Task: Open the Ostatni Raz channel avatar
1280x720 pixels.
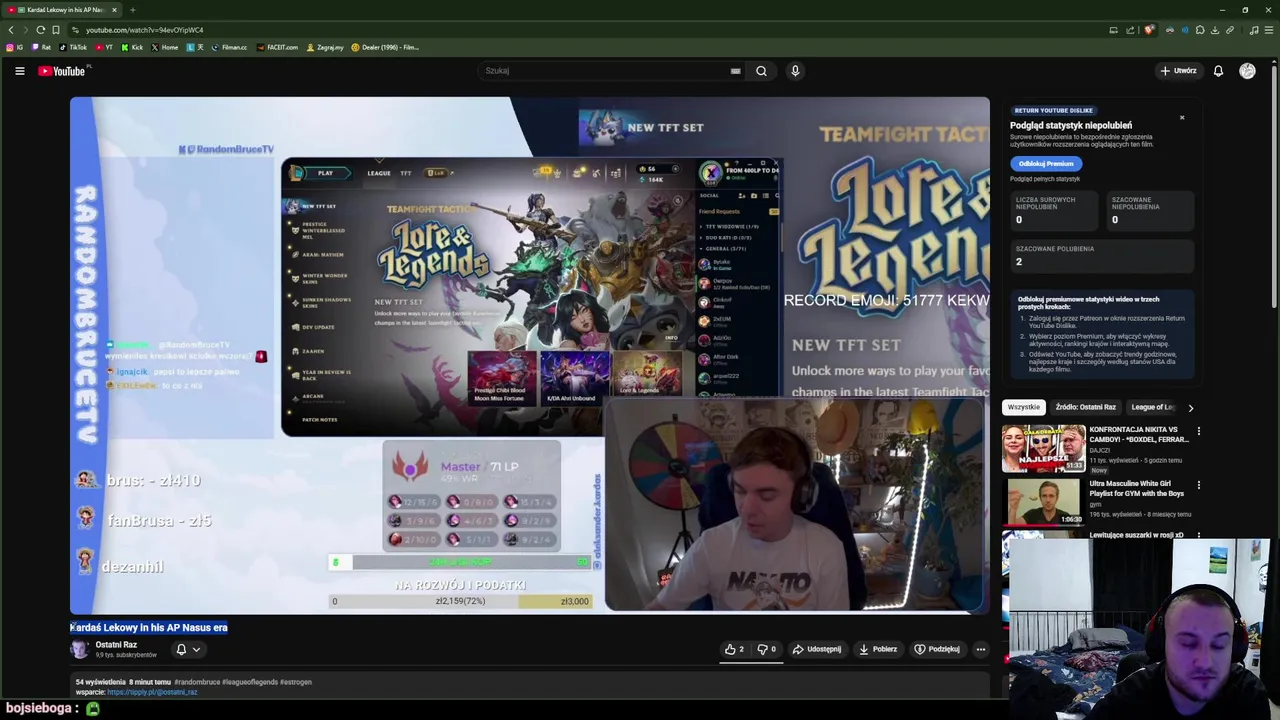Action: [79, 649]
